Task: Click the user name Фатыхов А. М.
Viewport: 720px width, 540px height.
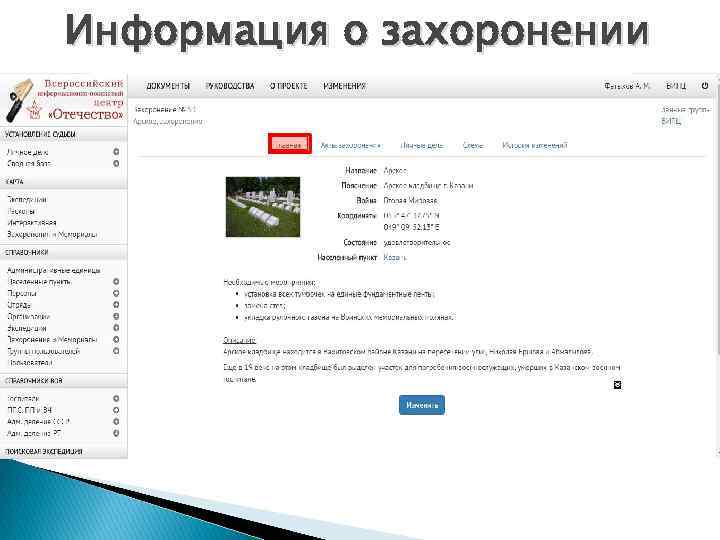Action: tap(627, 86)
